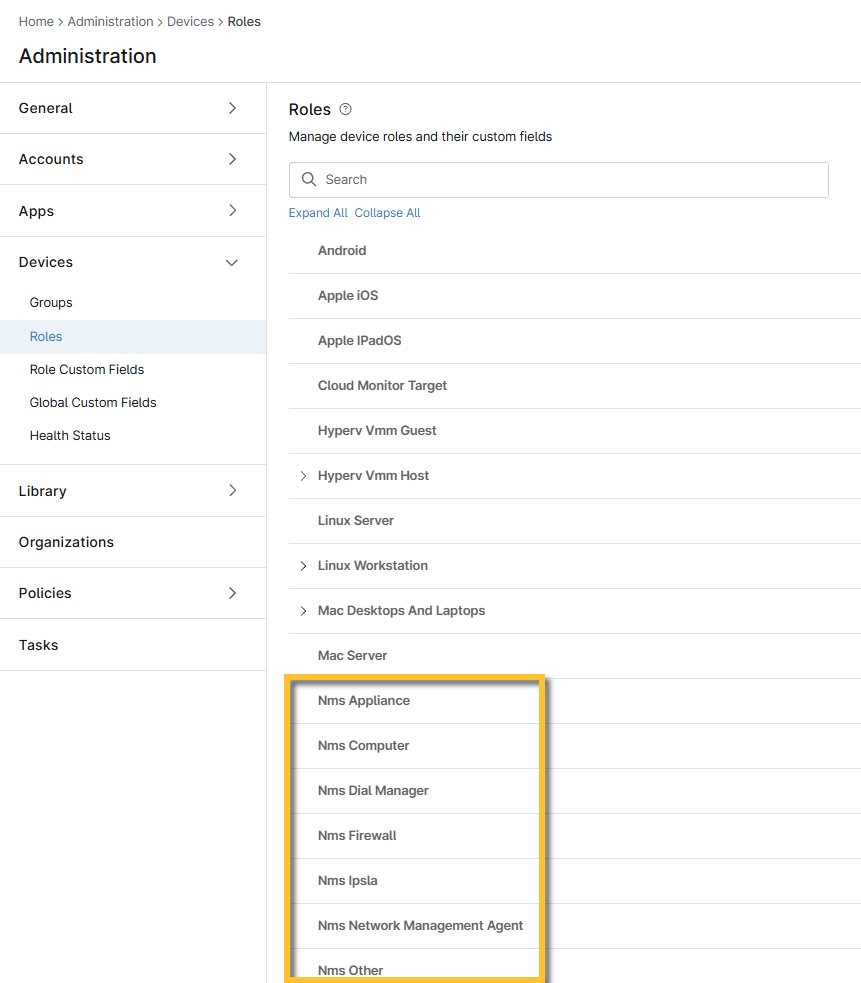The height and width of the screenshot is (983, 861).
Task: Select the Nms Firewall role
Action: 357,836
